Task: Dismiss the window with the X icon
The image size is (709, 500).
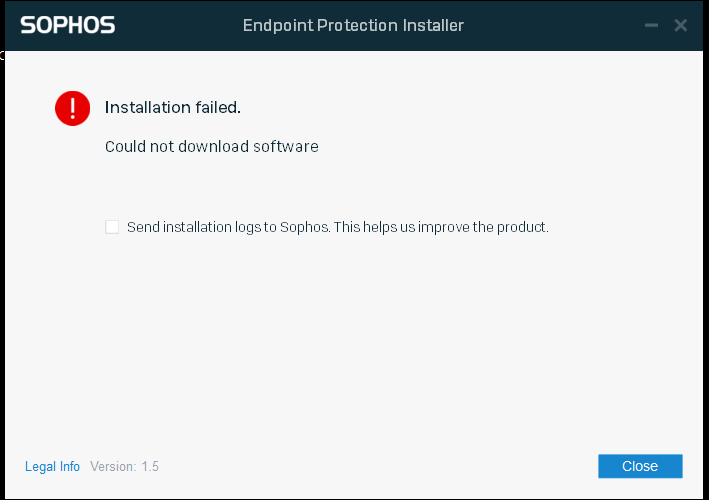Action: 681,25
